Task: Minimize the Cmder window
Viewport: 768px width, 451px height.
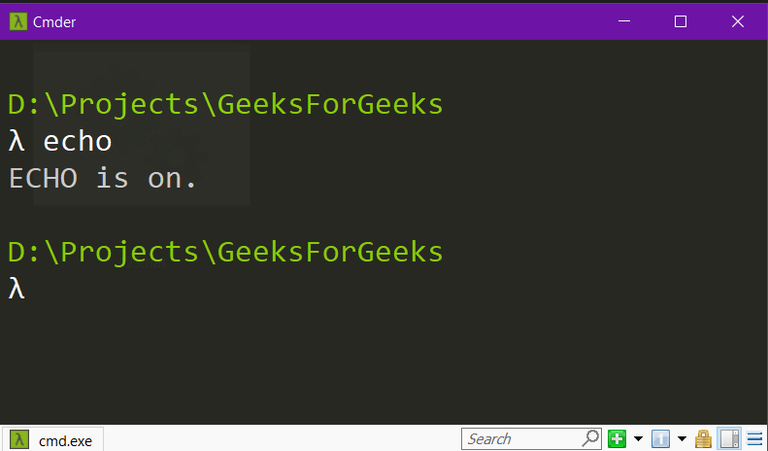Action: point(625,21)
